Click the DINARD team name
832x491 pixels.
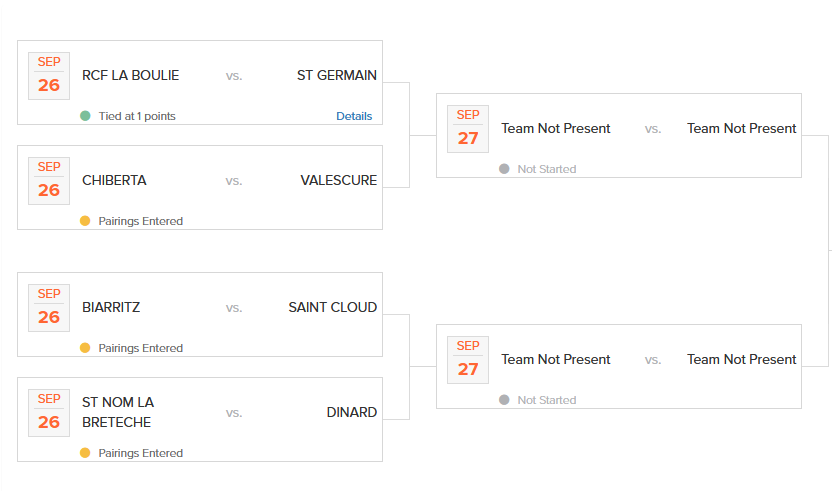(352, 412)
